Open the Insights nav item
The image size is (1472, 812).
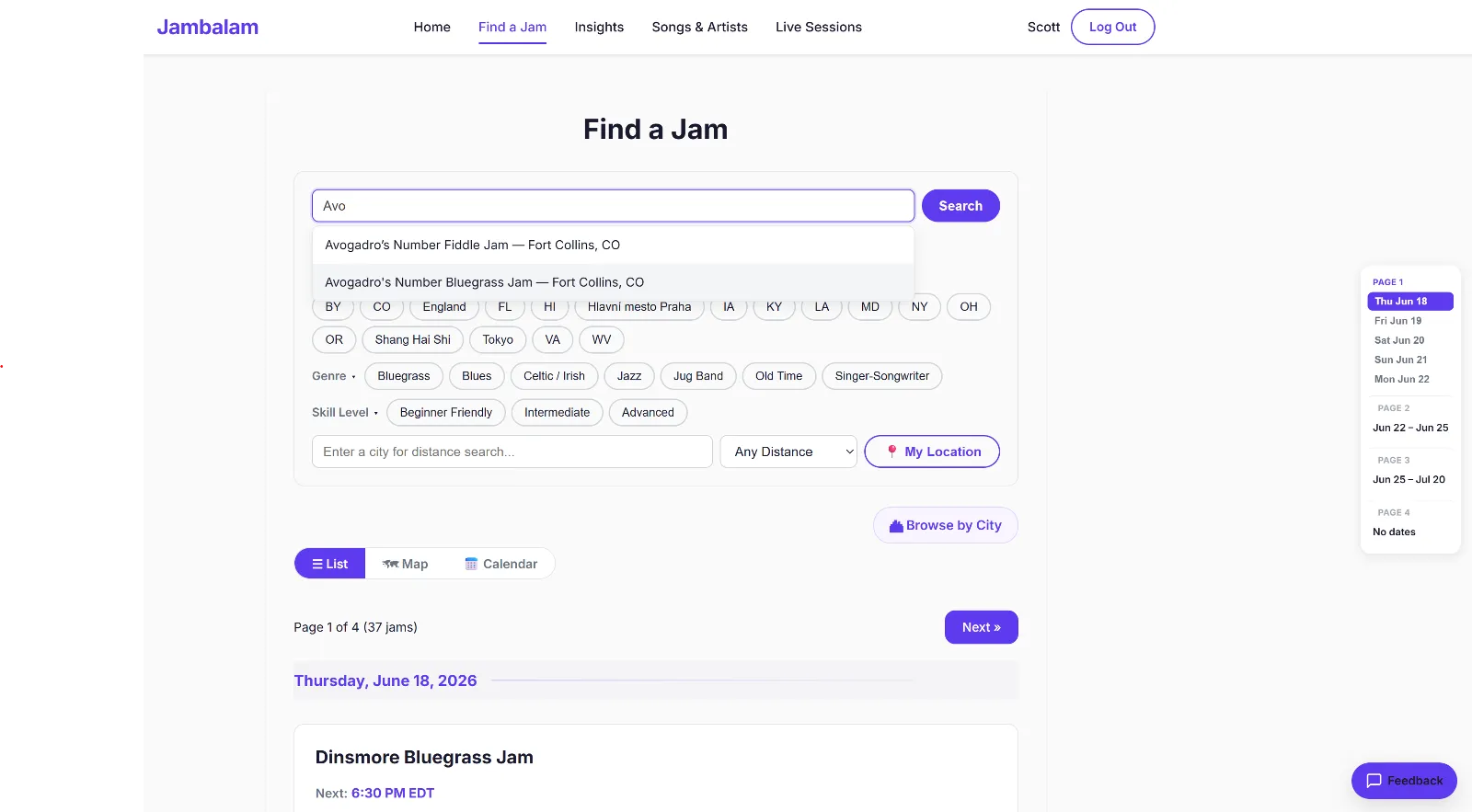click(599, 28)
